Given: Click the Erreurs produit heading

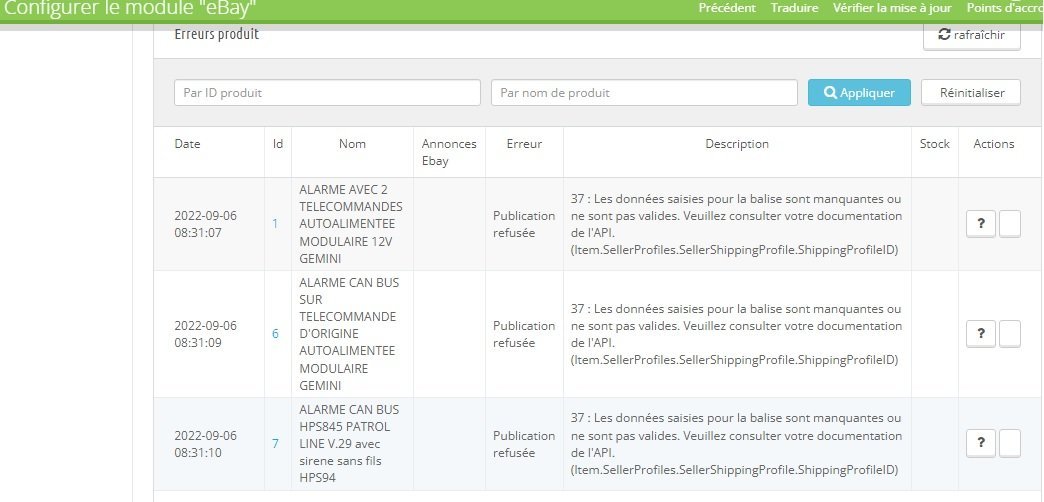Looking at the screenshot, I should click(x=216, y=34).
